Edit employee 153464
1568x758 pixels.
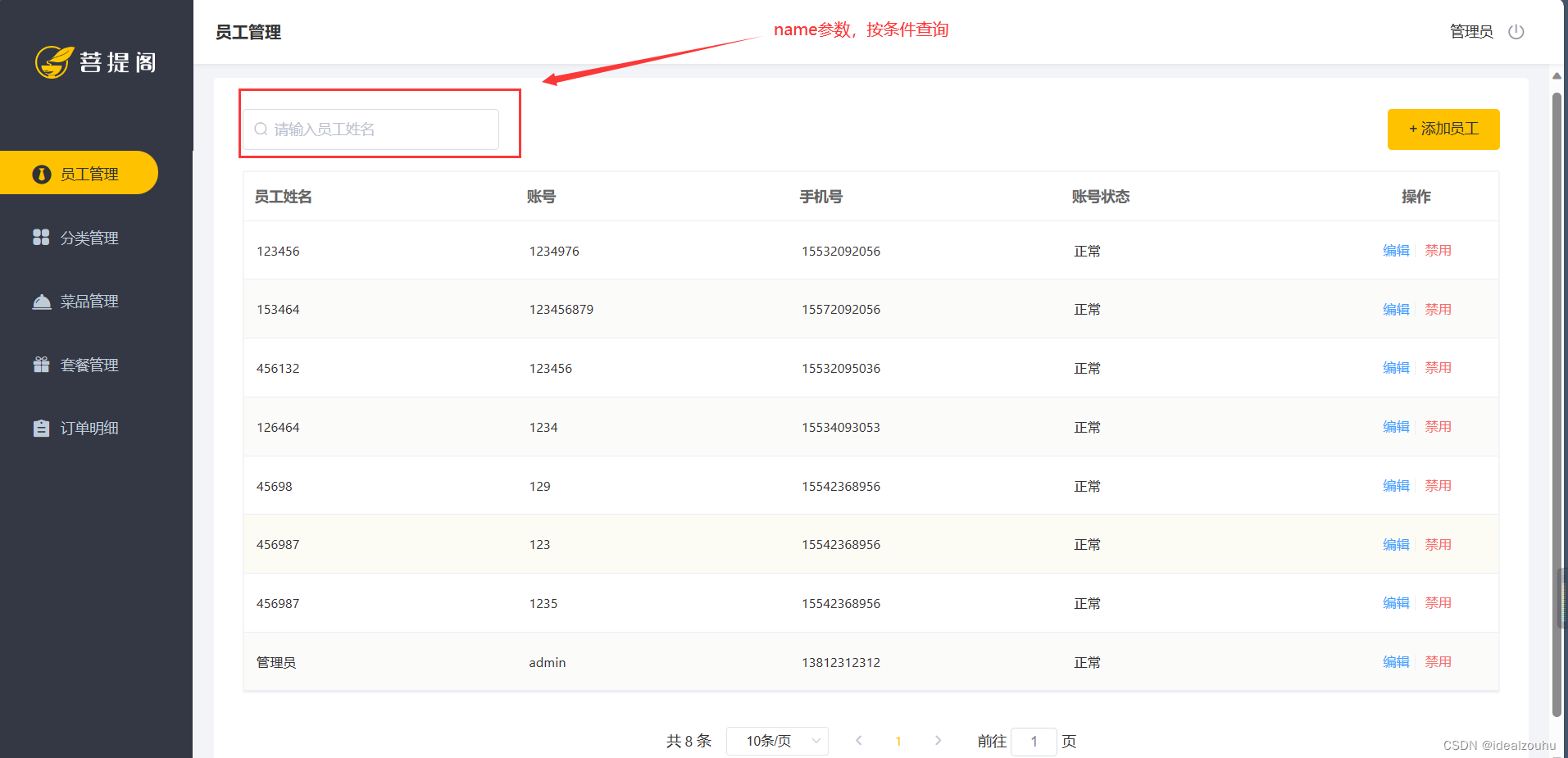1396,310
